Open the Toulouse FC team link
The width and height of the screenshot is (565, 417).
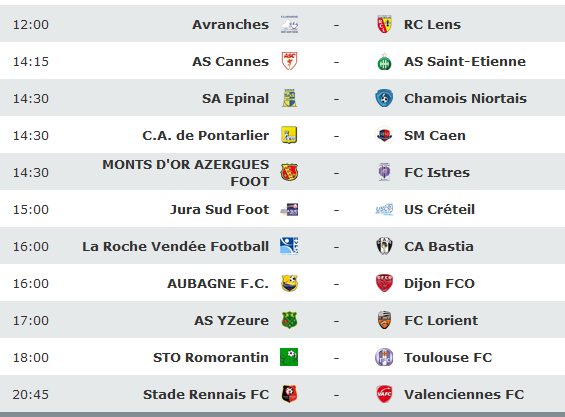[x=448, y=358]
